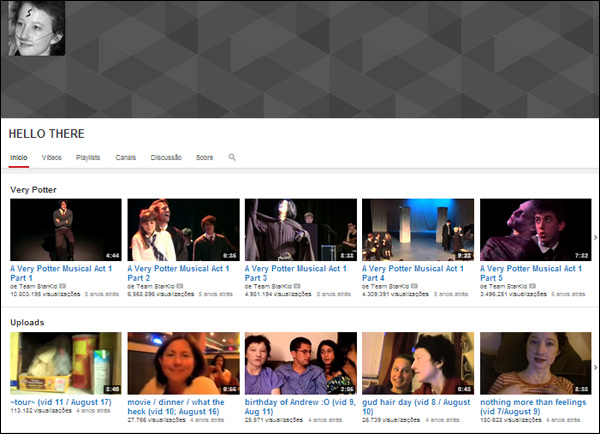600x434 pixels.
Task: Open A Very Potter Musical Act 1 Part 2 title
Action: click(178, 273)
